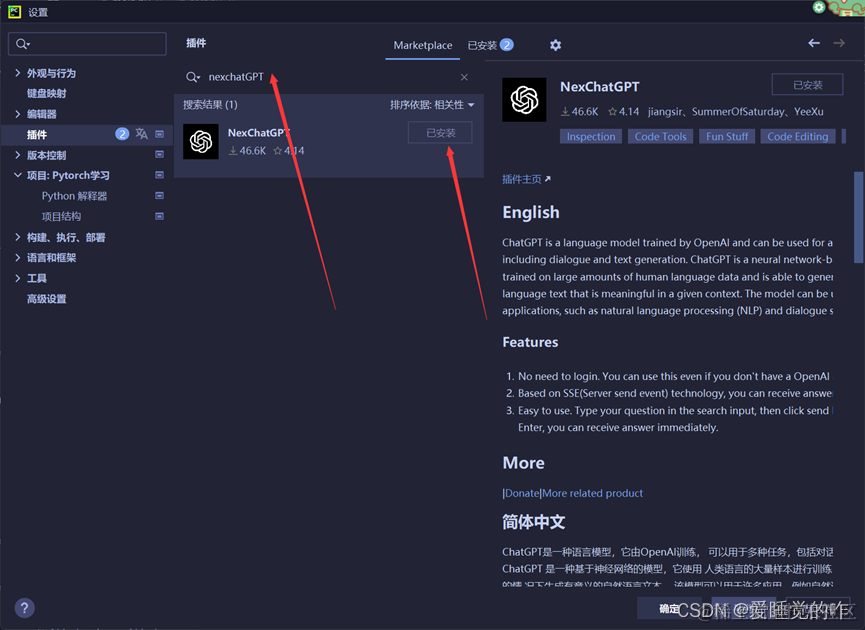Clear the nexchatGPT search with X icon
This screenshot has height=630, width=865.
[x=464, y=77]
